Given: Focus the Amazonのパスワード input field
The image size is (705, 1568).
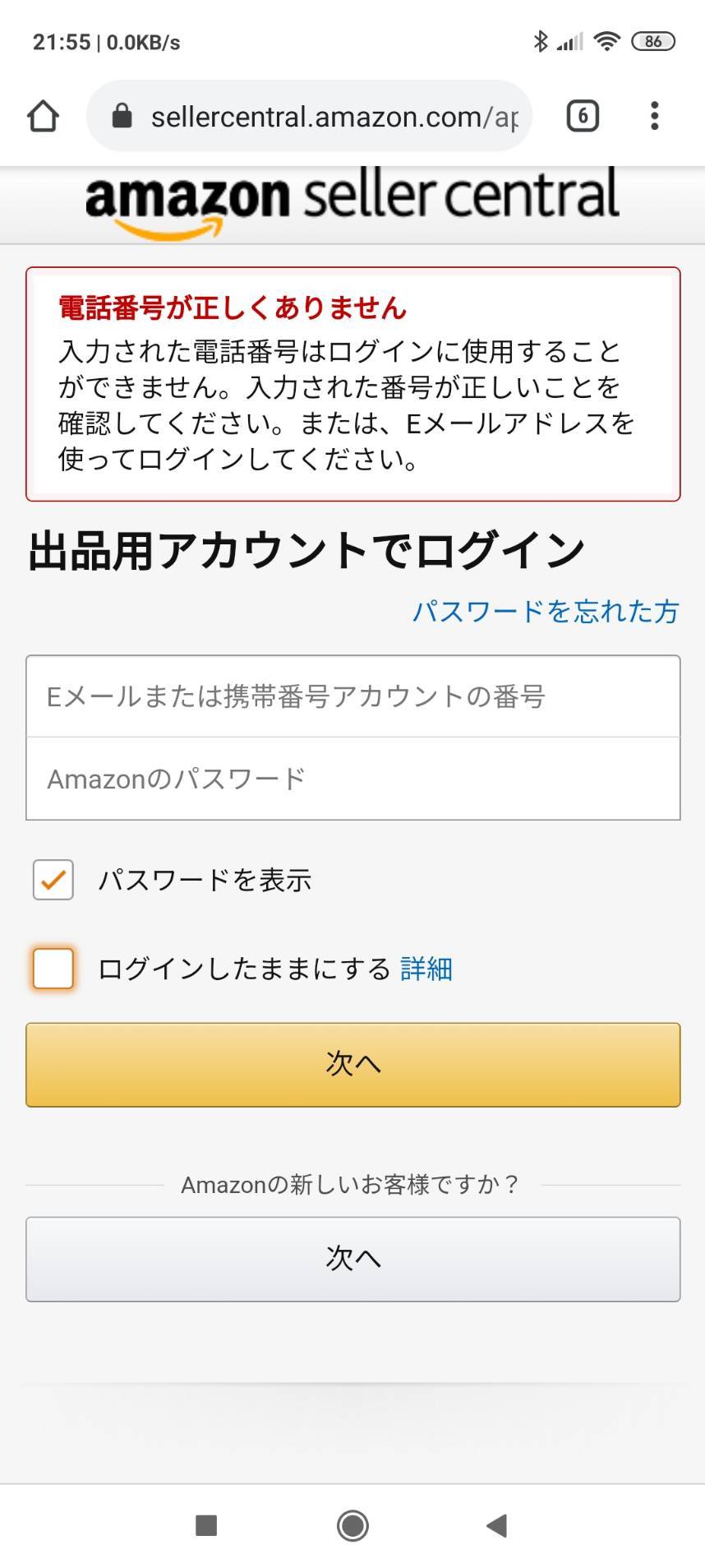Looking at the screenshot, I should [352, 779].
